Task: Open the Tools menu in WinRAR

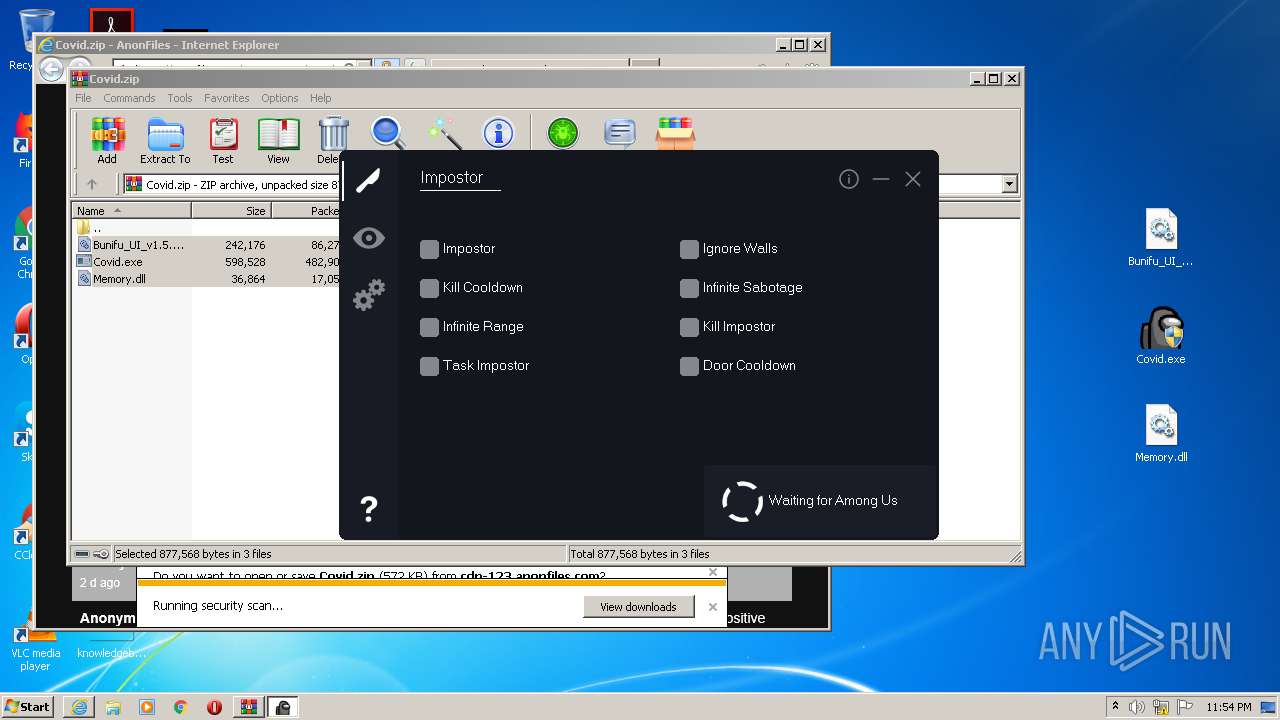Action: pyautogui.click(x=180, y=98)
